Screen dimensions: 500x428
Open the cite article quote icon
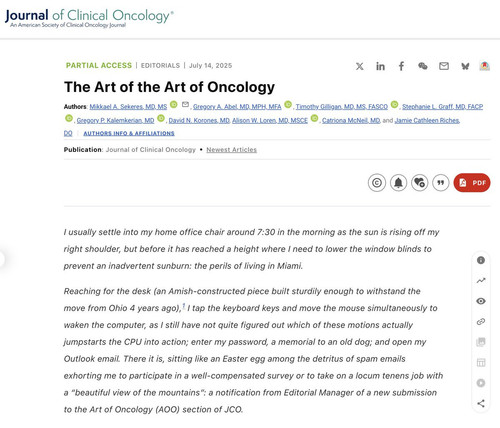tap(441, 183)
